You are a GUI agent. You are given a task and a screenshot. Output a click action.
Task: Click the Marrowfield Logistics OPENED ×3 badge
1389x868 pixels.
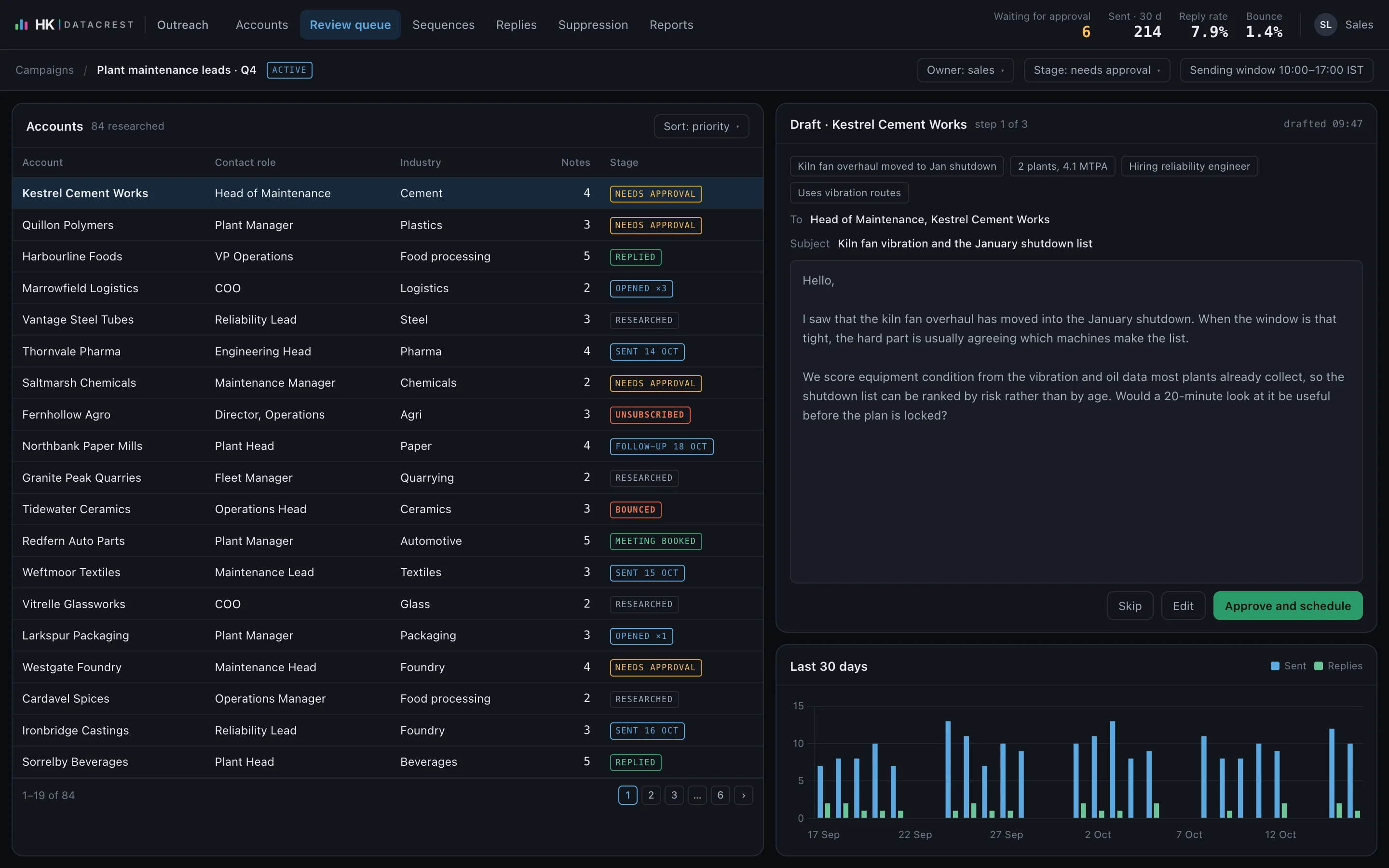click(x=641, y=288)
